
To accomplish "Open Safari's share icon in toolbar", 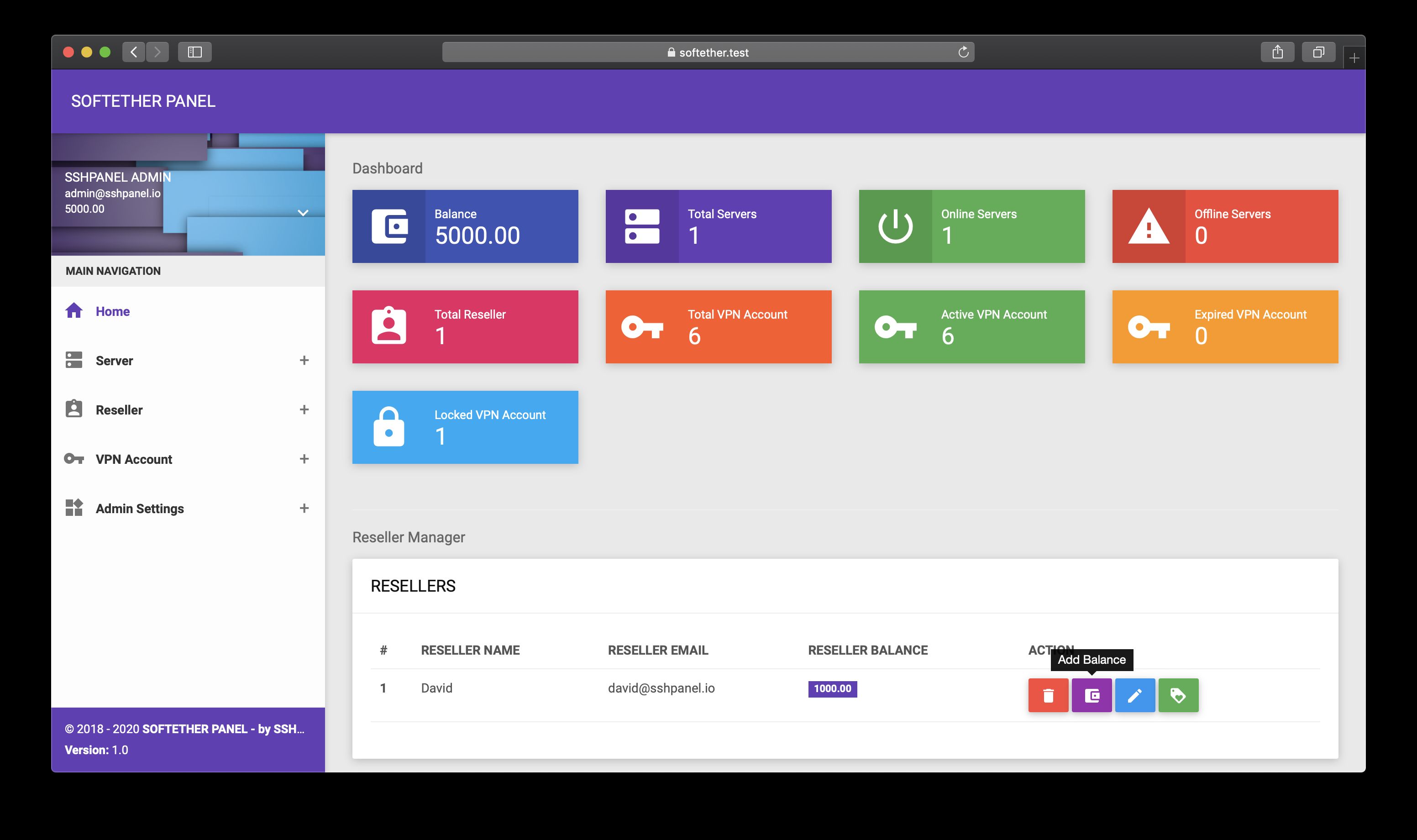I will (1277, 52).
